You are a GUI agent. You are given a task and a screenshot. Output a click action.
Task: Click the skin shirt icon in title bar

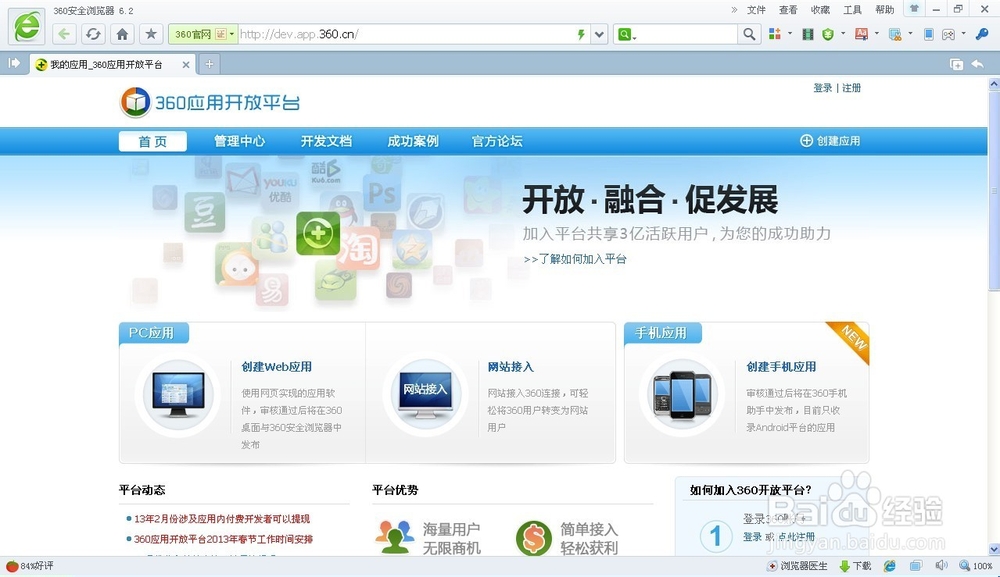point(914,9)
